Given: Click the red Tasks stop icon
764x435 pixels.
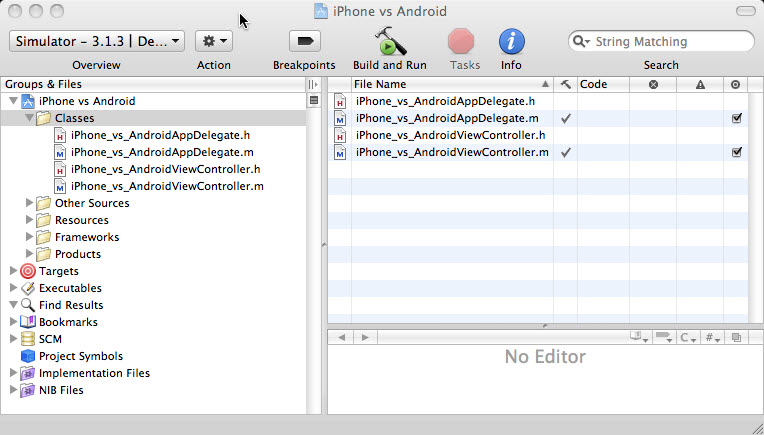Looking at the screenshot, I should 461,41.
